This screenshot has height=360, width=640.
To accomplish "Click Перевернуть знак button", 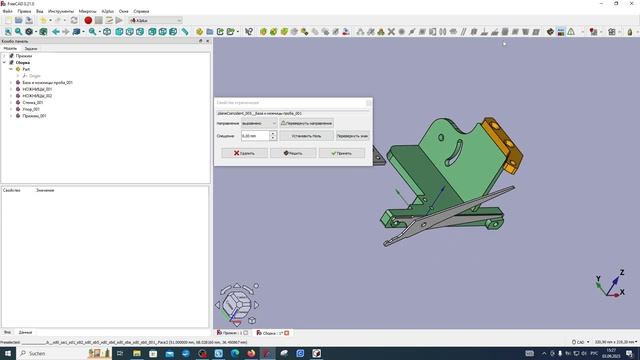I will click(353, 136).
